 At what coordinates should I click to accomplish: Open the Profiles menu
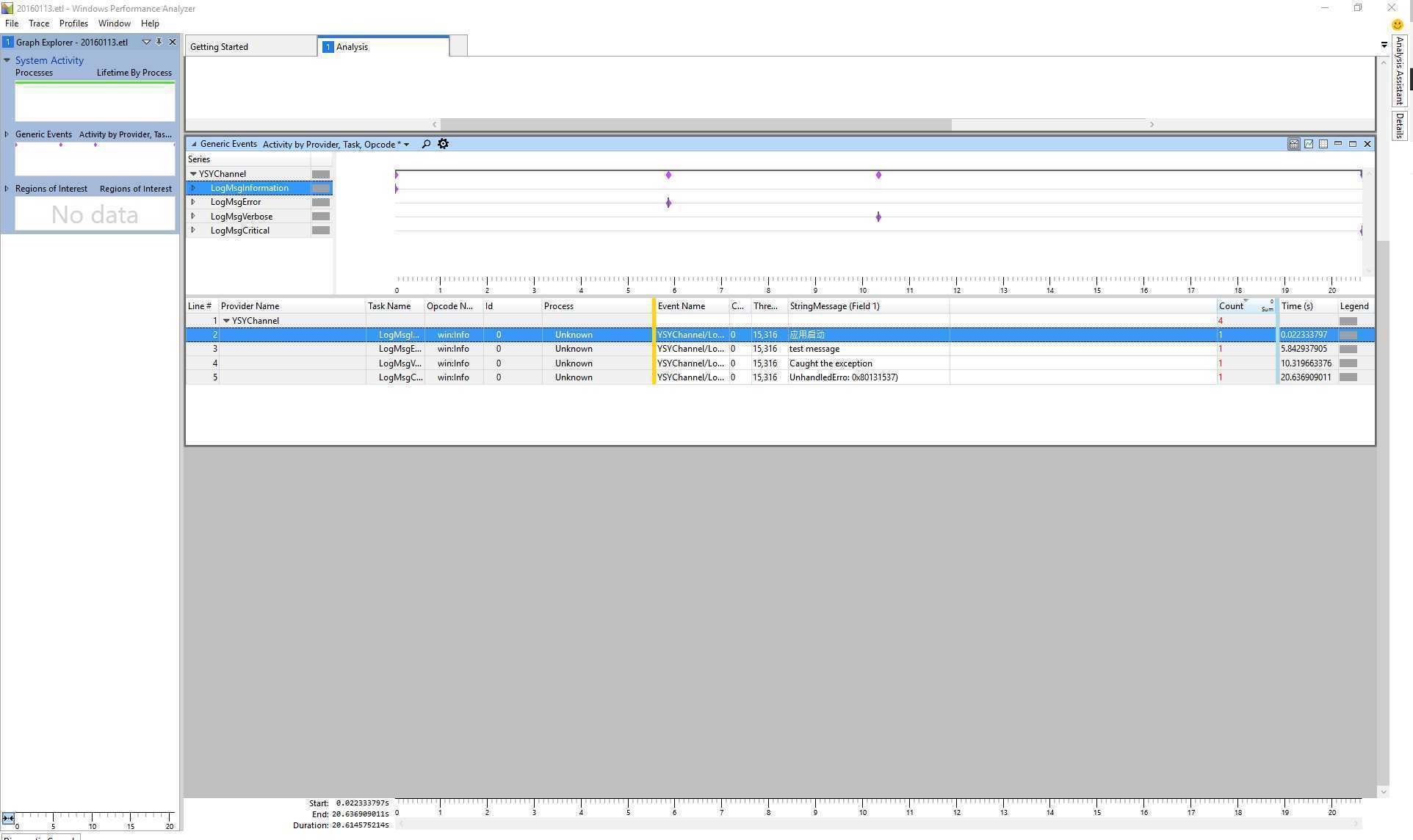(73, 23)
